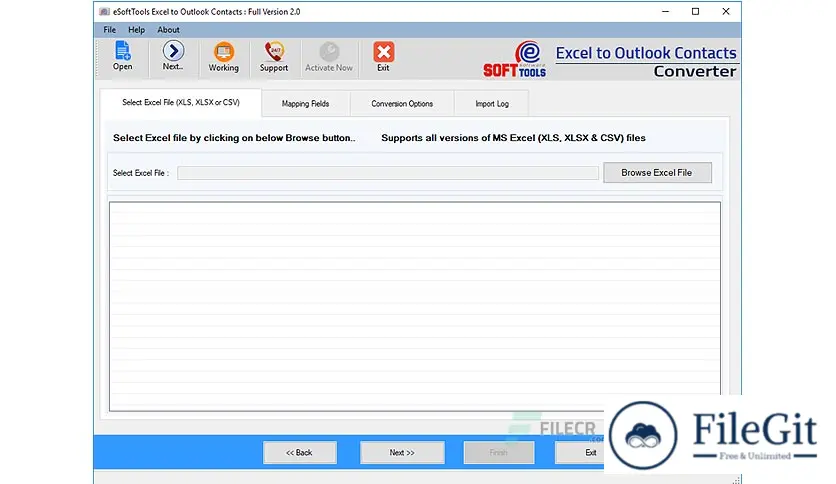Switch to the Conversion Options tab
Image resolution: width=836 pixels, height=484 pixels.
pos(402,104)
